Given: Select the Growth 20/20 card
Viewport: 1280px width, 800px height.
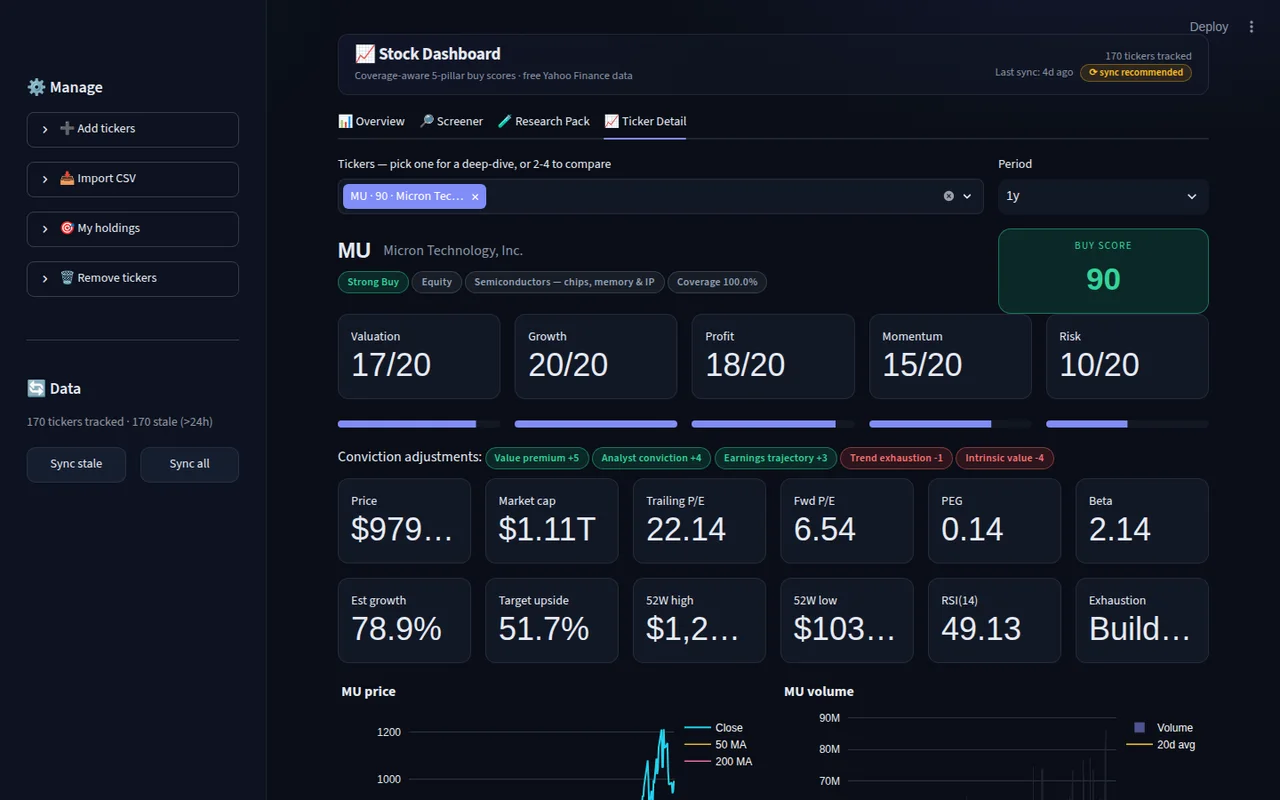Looking at the screenshot, I should (x=596, y=357).
